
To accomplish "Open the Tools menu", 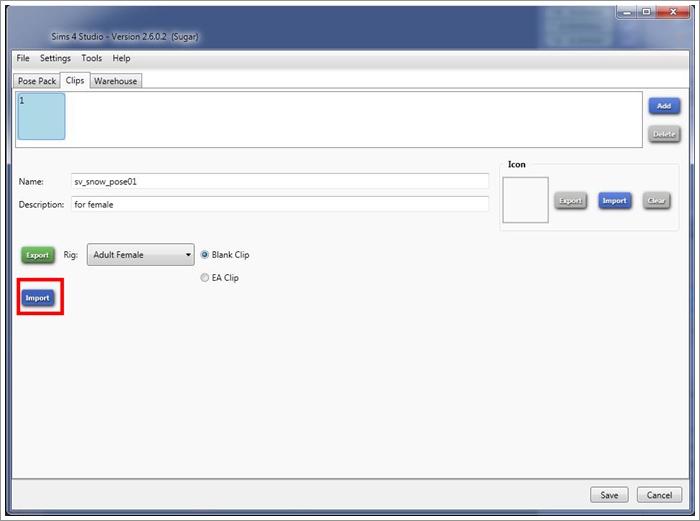I will coord(92,59).
